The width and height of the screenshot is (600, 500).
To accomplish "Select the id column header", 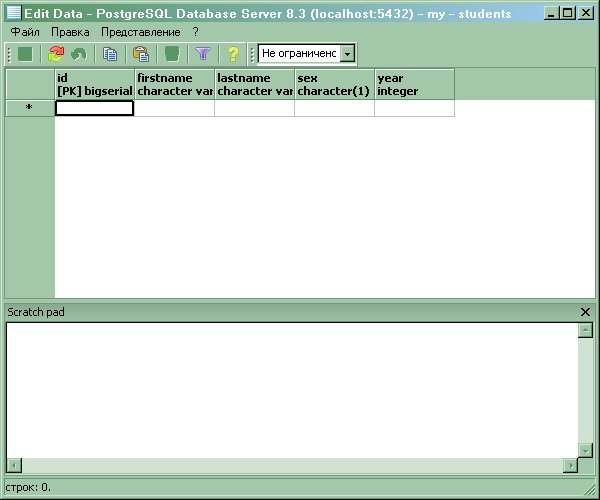I will pyautogui.click(x=95, y=85).
